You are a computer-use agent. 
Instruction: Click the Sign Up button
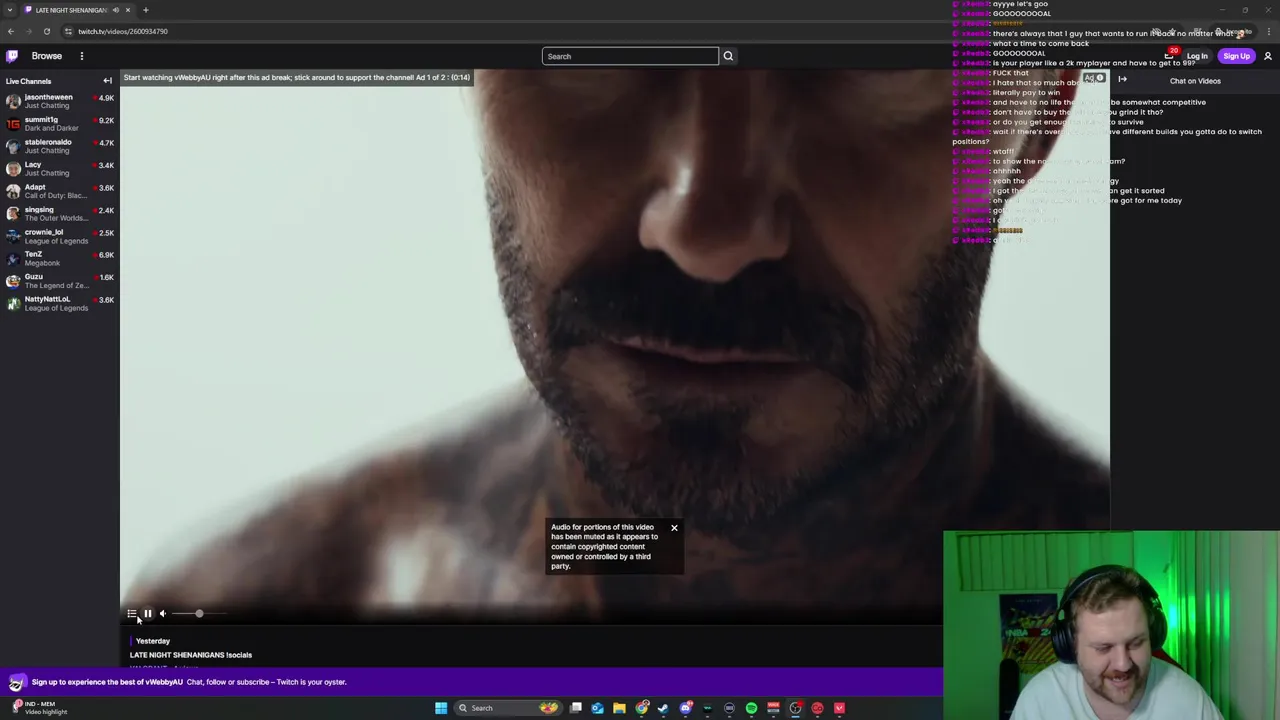pos(1236,56)
